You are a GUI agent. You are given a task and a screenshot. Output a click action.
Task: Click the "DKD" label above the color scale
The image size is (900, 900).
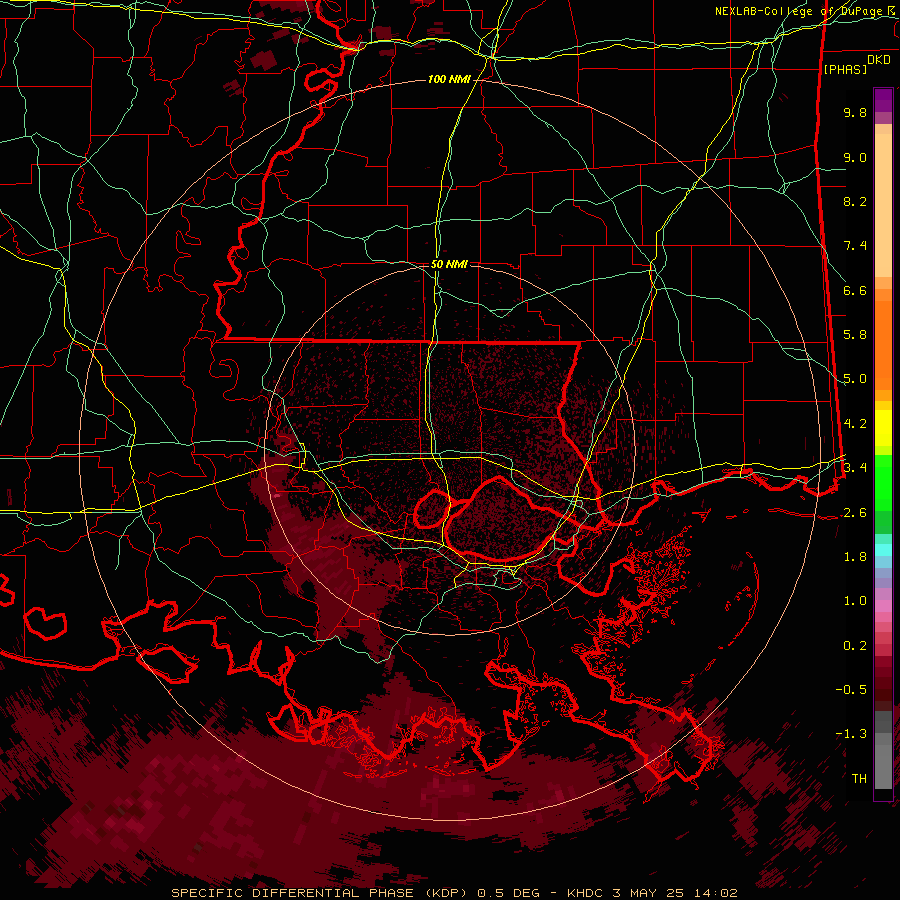tap(878, 60)
